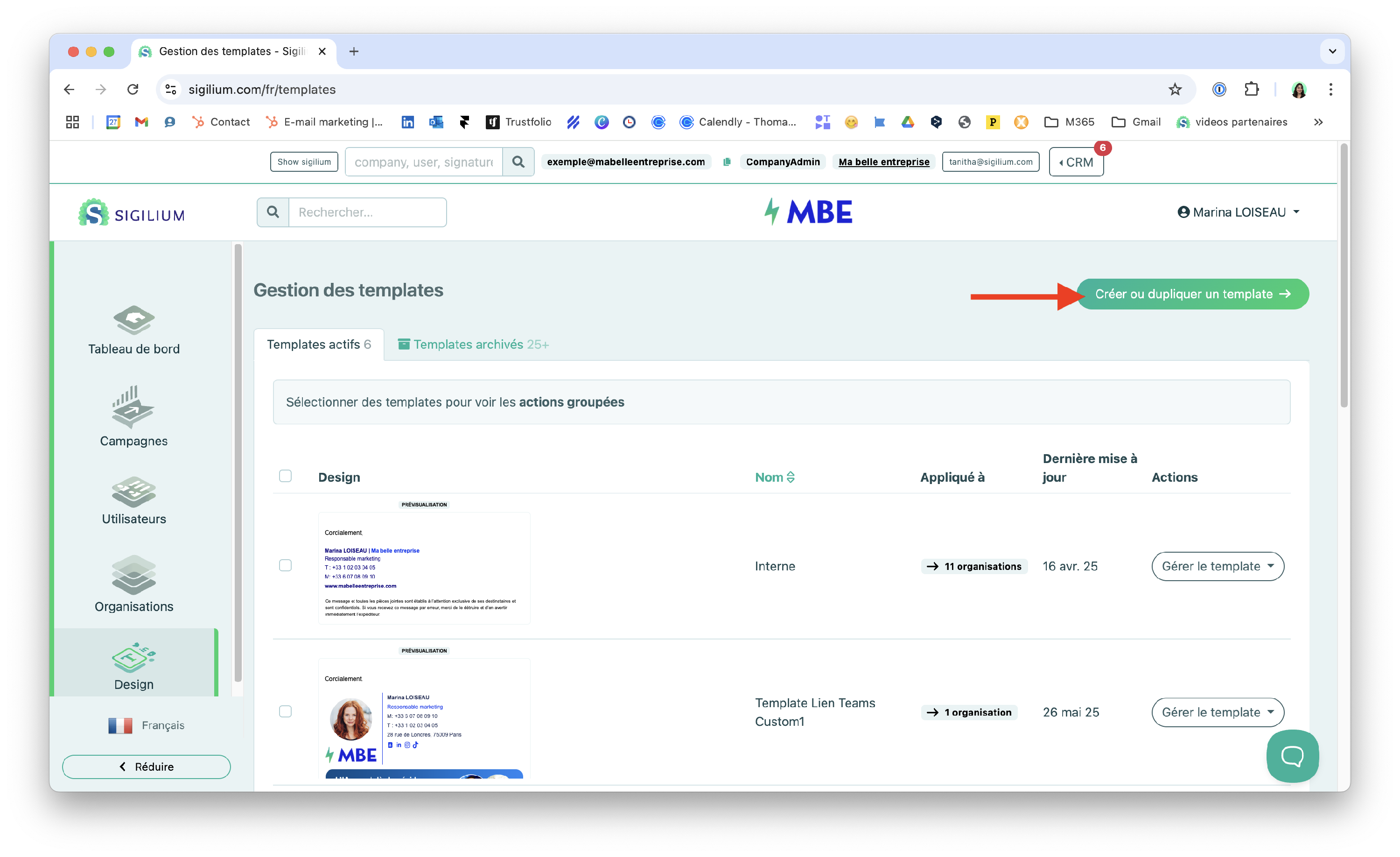This screenshot has width=1400, height=857.
Task: Tick the Template Lien Teams Custom1 checkbox
Action: click(285, 711)
